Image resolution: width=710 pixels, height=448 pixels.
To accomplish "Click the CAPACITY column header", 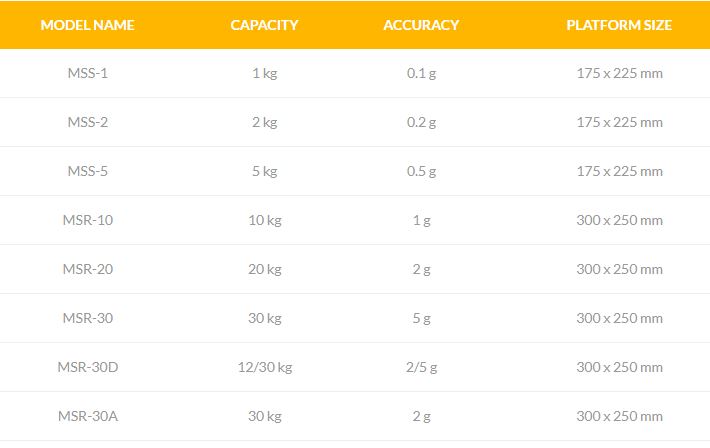I will (x=264, y=25).
